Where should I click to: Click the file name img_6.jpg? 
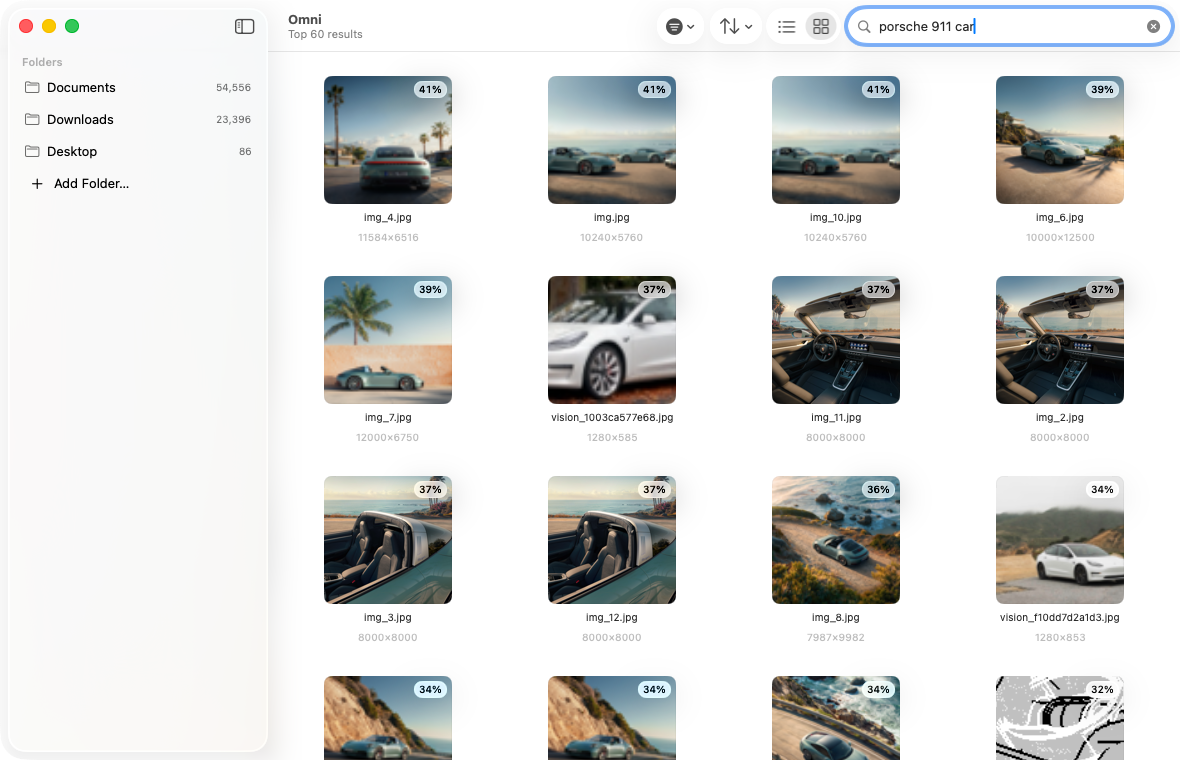1060,217
